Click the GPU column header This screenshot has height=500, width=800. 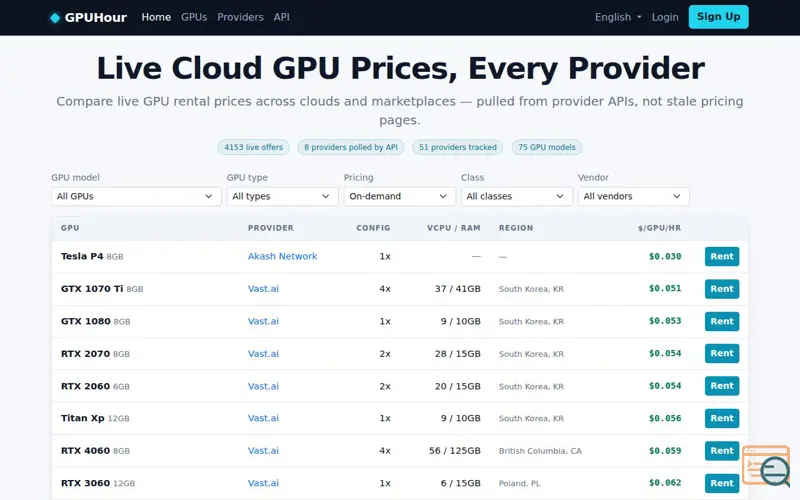(70, 228)
